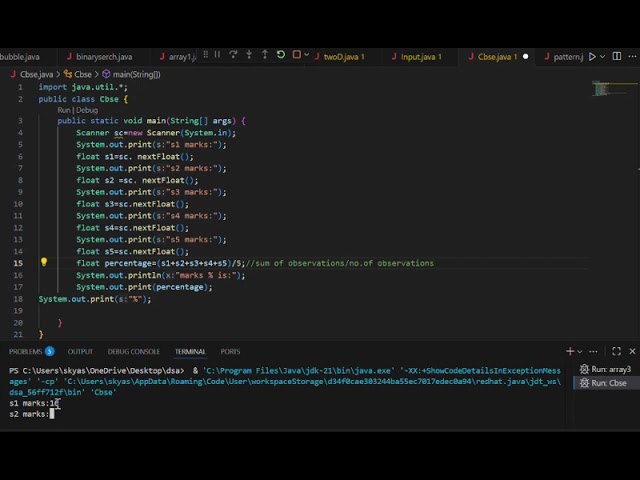This screenshot has width=640, height=480.
Task: Grab the debug toolbar drag handle
Action: [206, 55]
